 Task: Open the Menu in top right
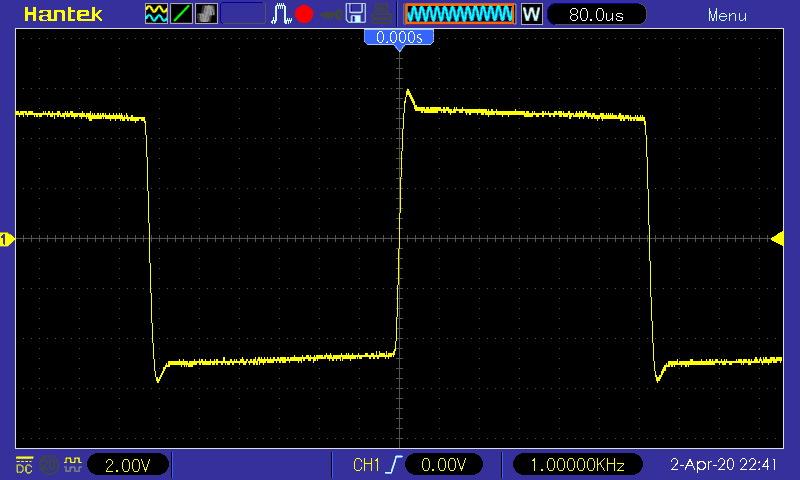[727, 15]
